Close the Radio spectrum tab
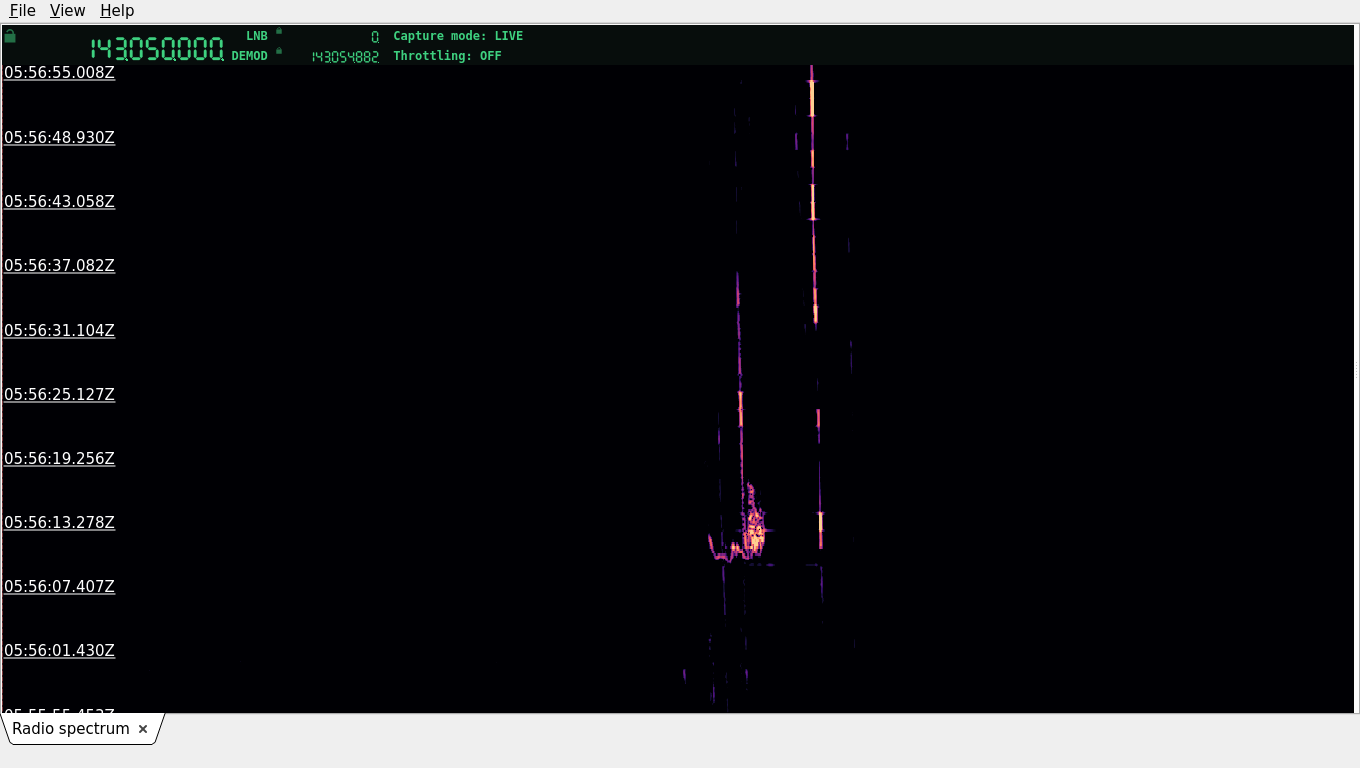This screenshot has width=1360, height=768. (143, 729)
